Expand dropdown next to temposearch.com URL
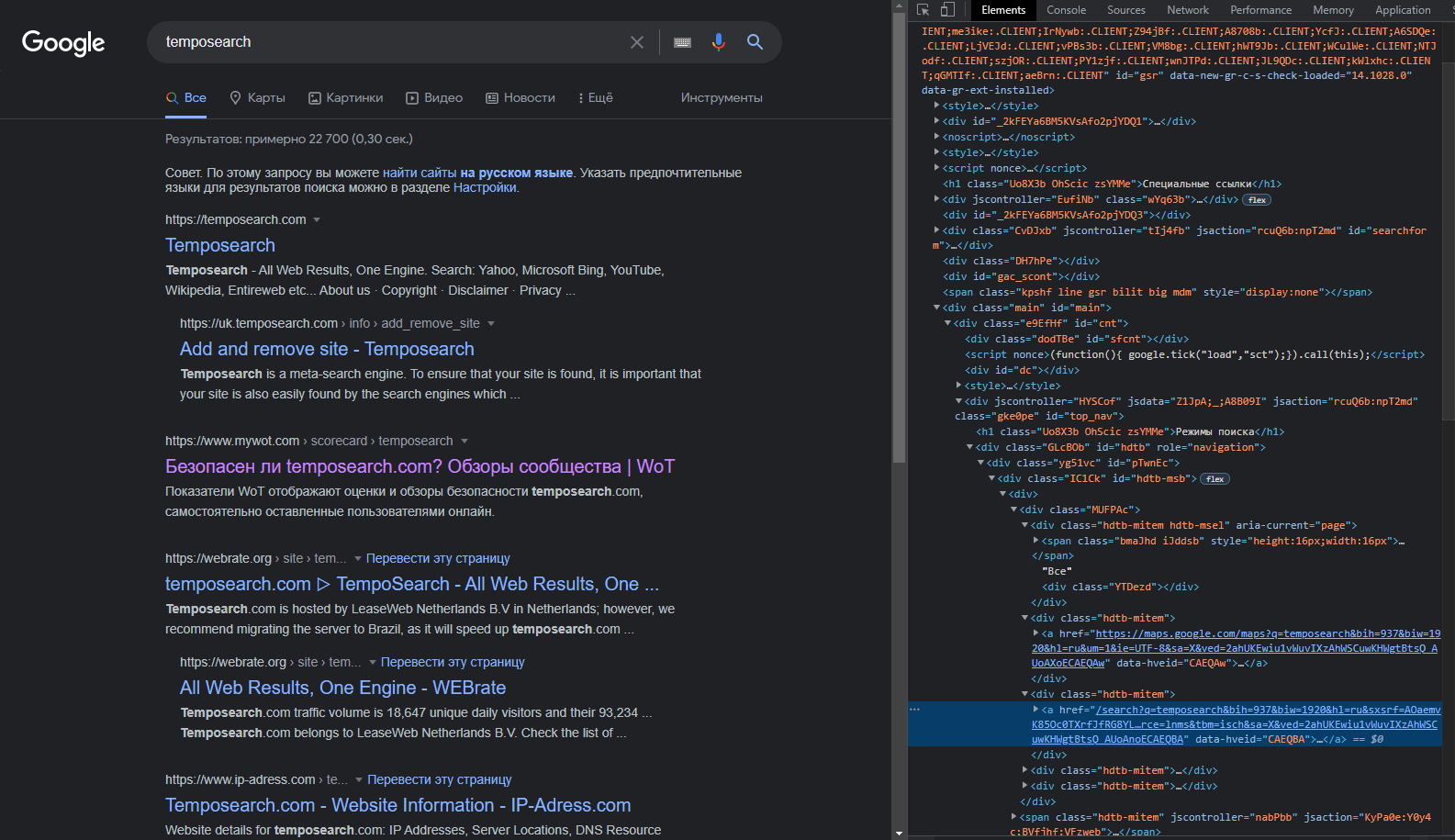The width and height of the screenshot is (1455, 840). coord(317,220)
